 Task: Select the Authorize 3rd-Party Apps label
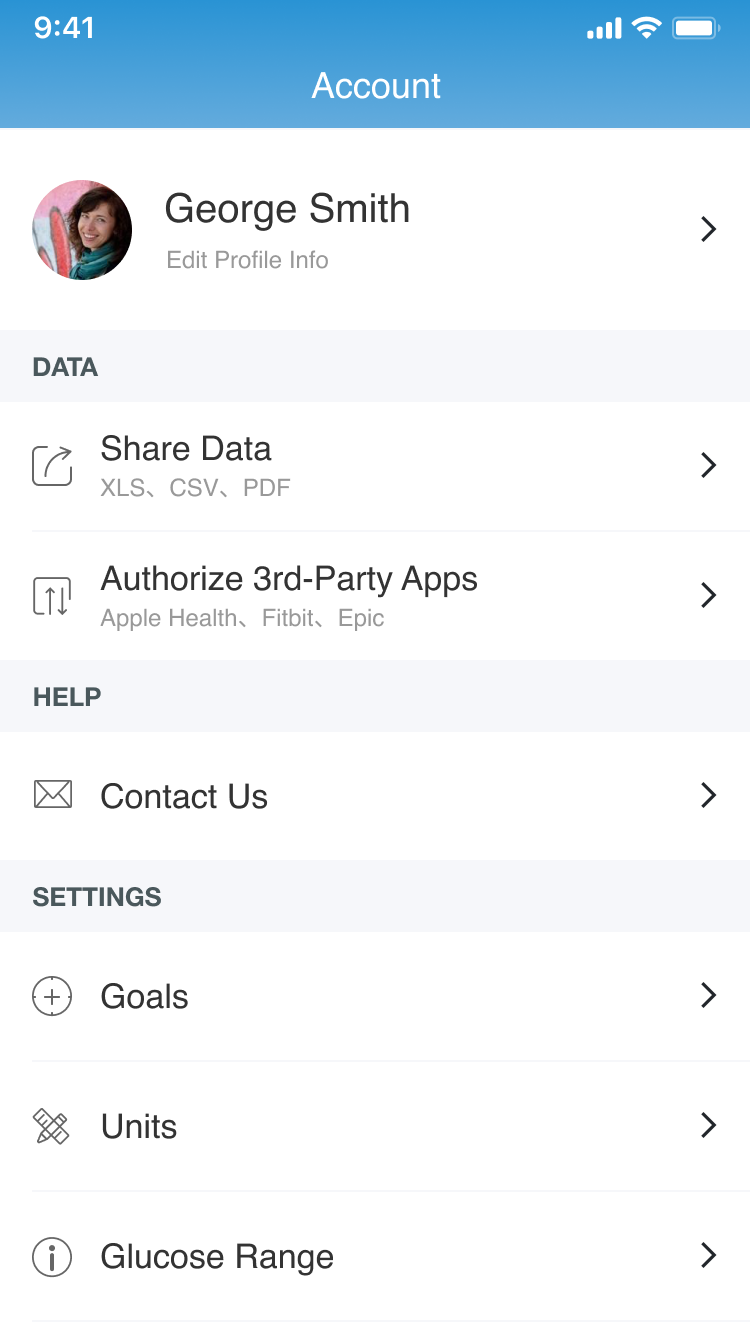point(289,579)
